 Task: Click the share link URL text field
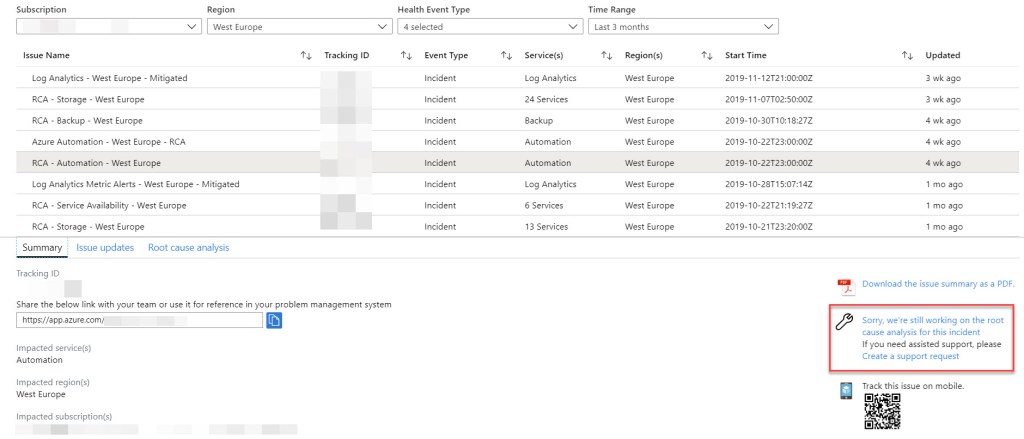pyautogui.click(x=139, y=320)
